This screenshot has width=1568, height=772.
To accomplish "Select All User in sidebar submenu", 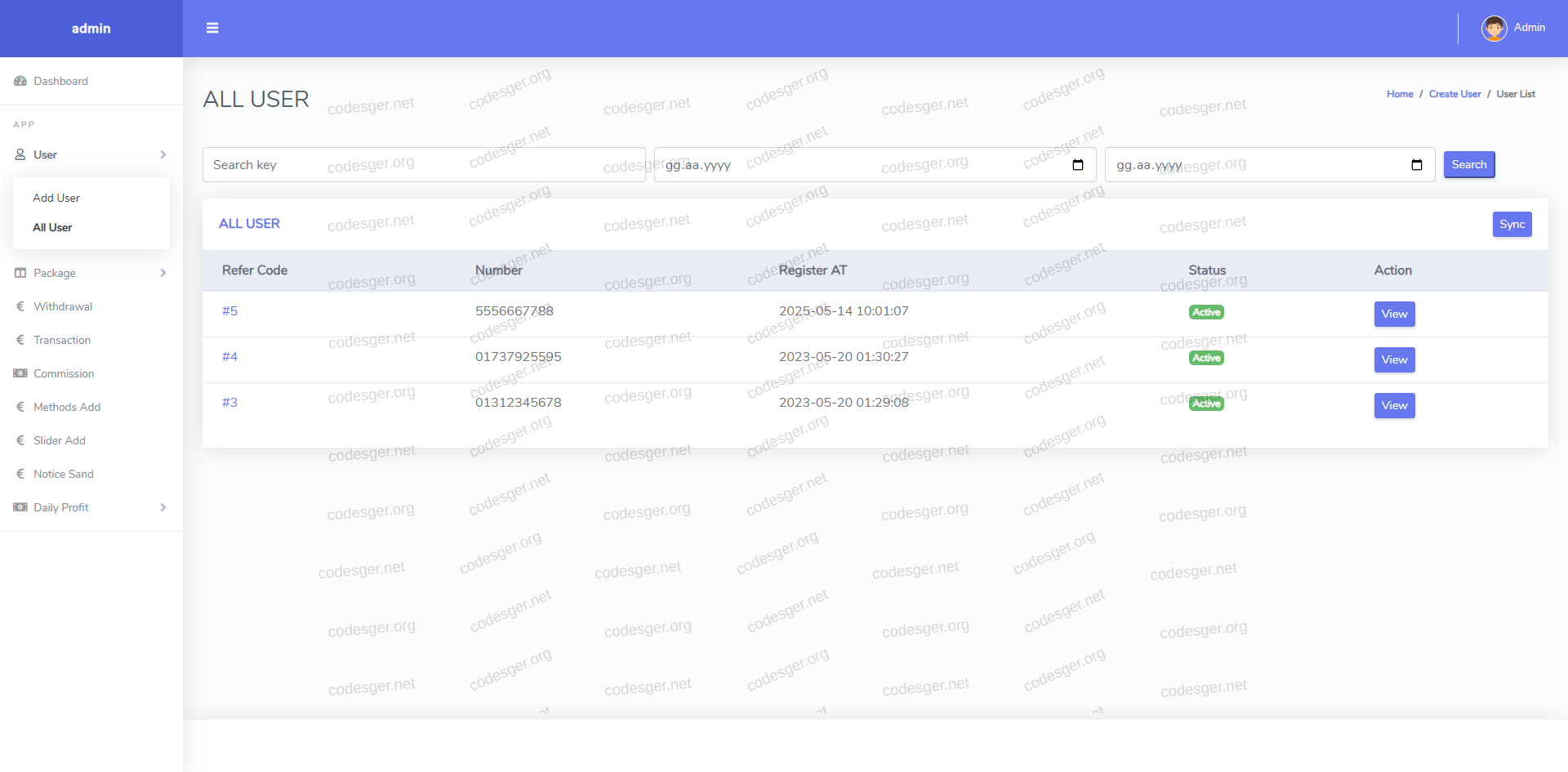I will [52, 227].
